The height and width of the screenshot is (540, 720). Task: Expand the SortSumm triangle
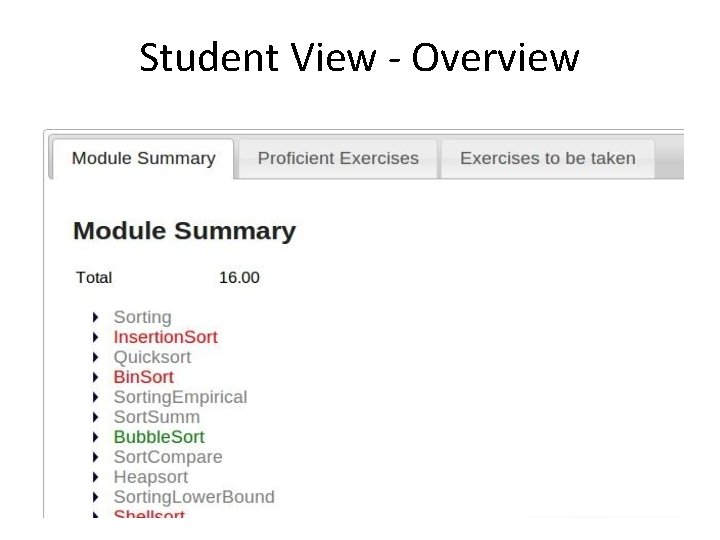point(96,418)
